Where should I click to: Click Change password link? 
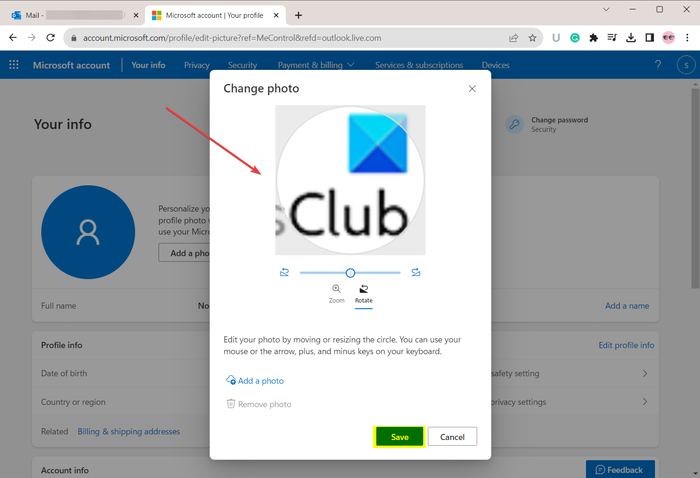(559, 120)
